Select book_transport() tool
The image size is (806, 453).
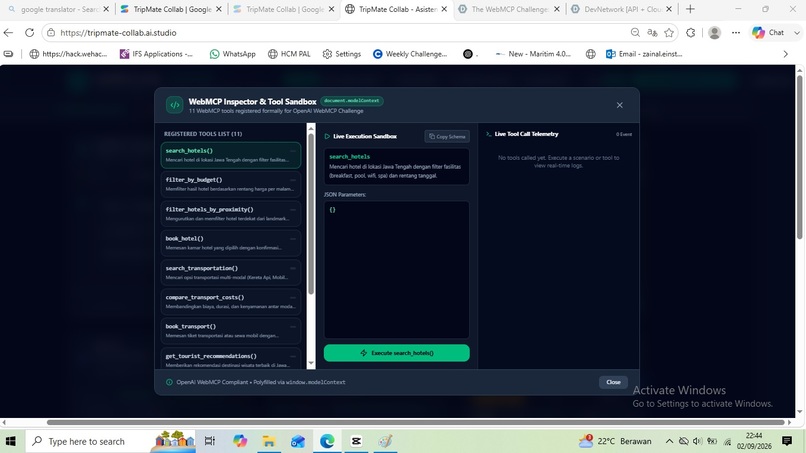(230, 331)
